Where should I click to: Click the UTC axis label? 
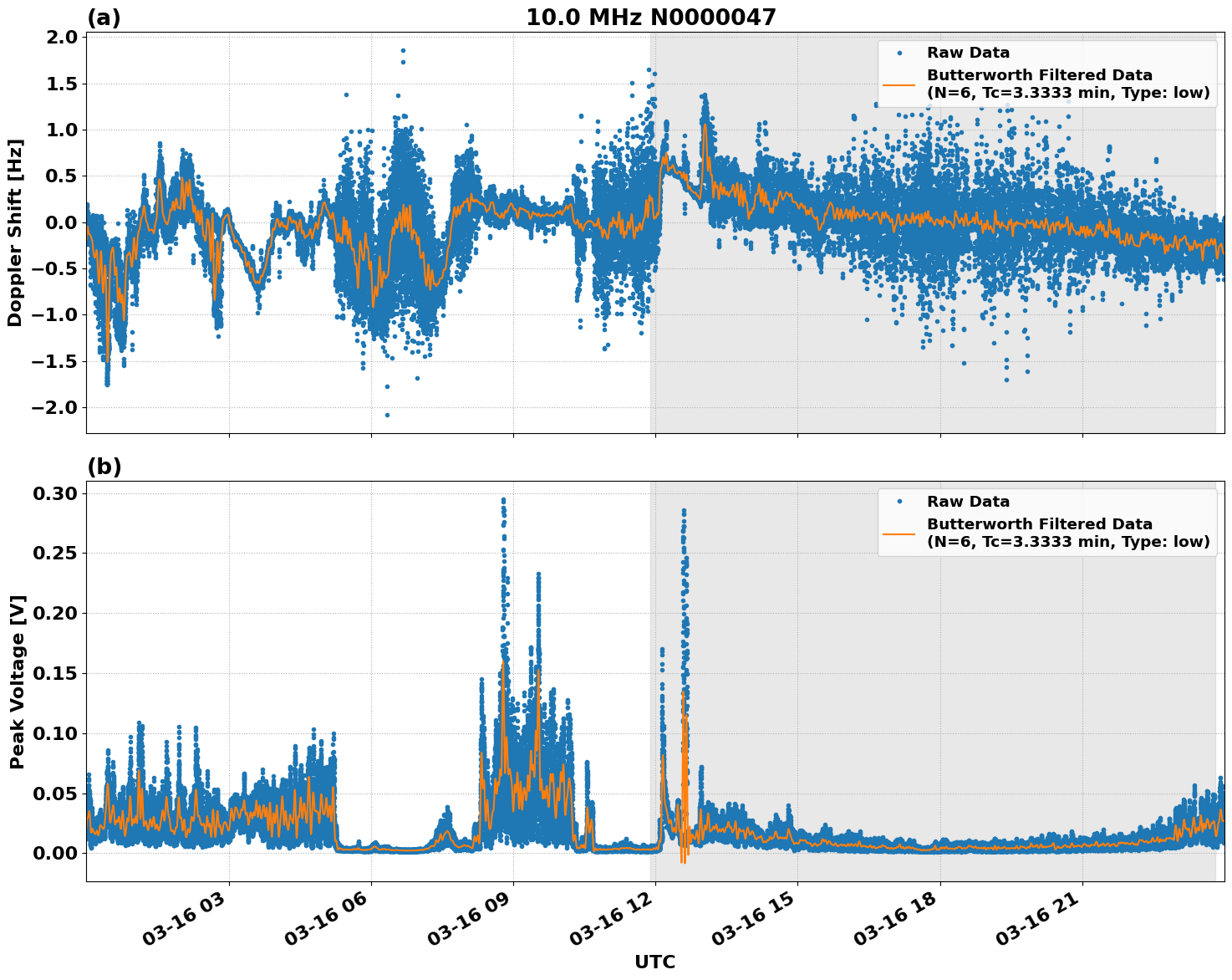654,962
